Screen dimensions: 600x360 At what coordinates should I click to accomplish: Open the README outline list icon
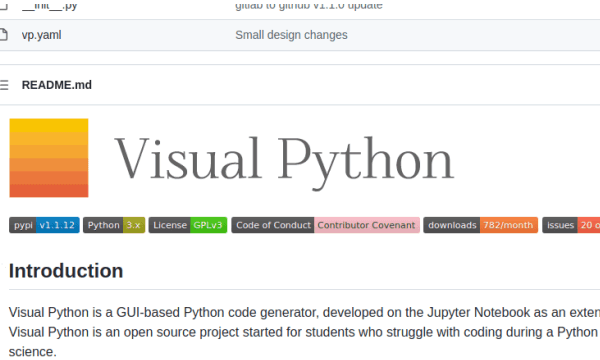coord(4,85)
